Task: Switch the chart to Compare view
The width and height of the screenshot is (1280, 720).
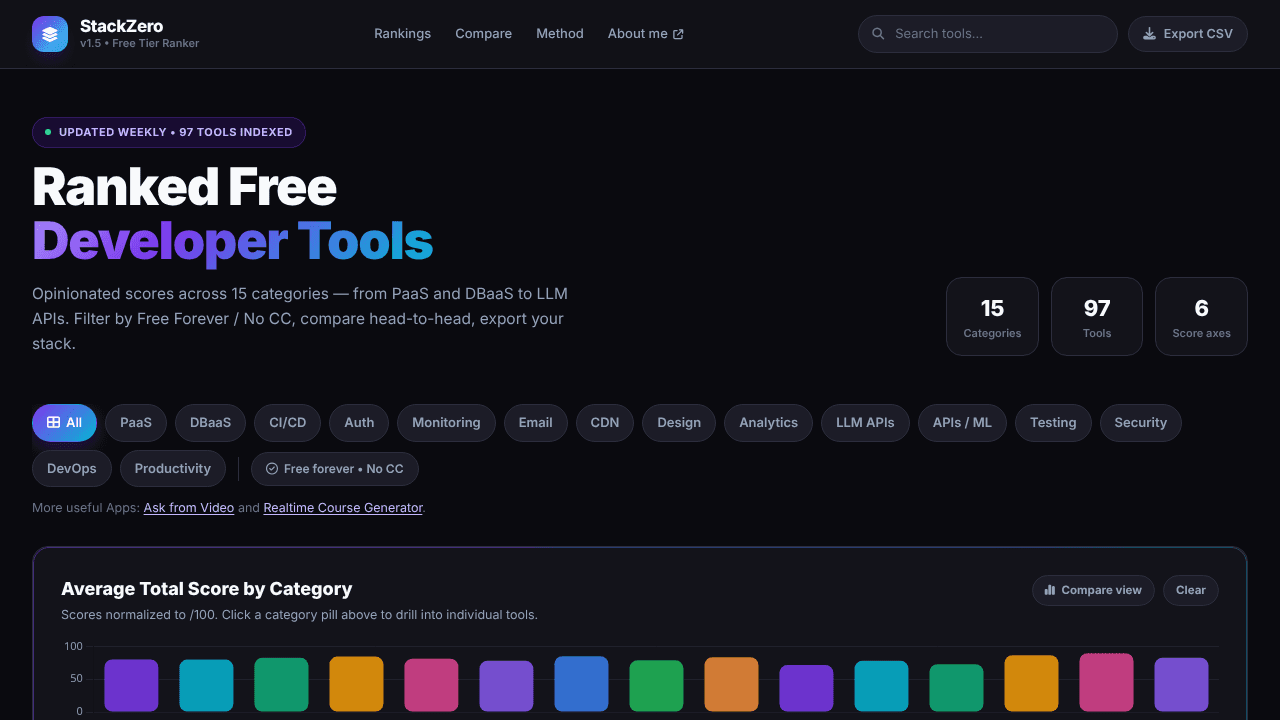Action: pyautogui.click(x=1094, y=590)
